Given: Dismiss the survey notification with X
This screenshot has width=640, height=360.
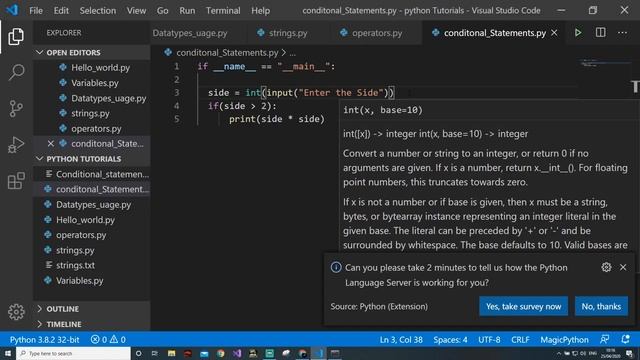Looking at the screenshot, I should pos(623,267).
